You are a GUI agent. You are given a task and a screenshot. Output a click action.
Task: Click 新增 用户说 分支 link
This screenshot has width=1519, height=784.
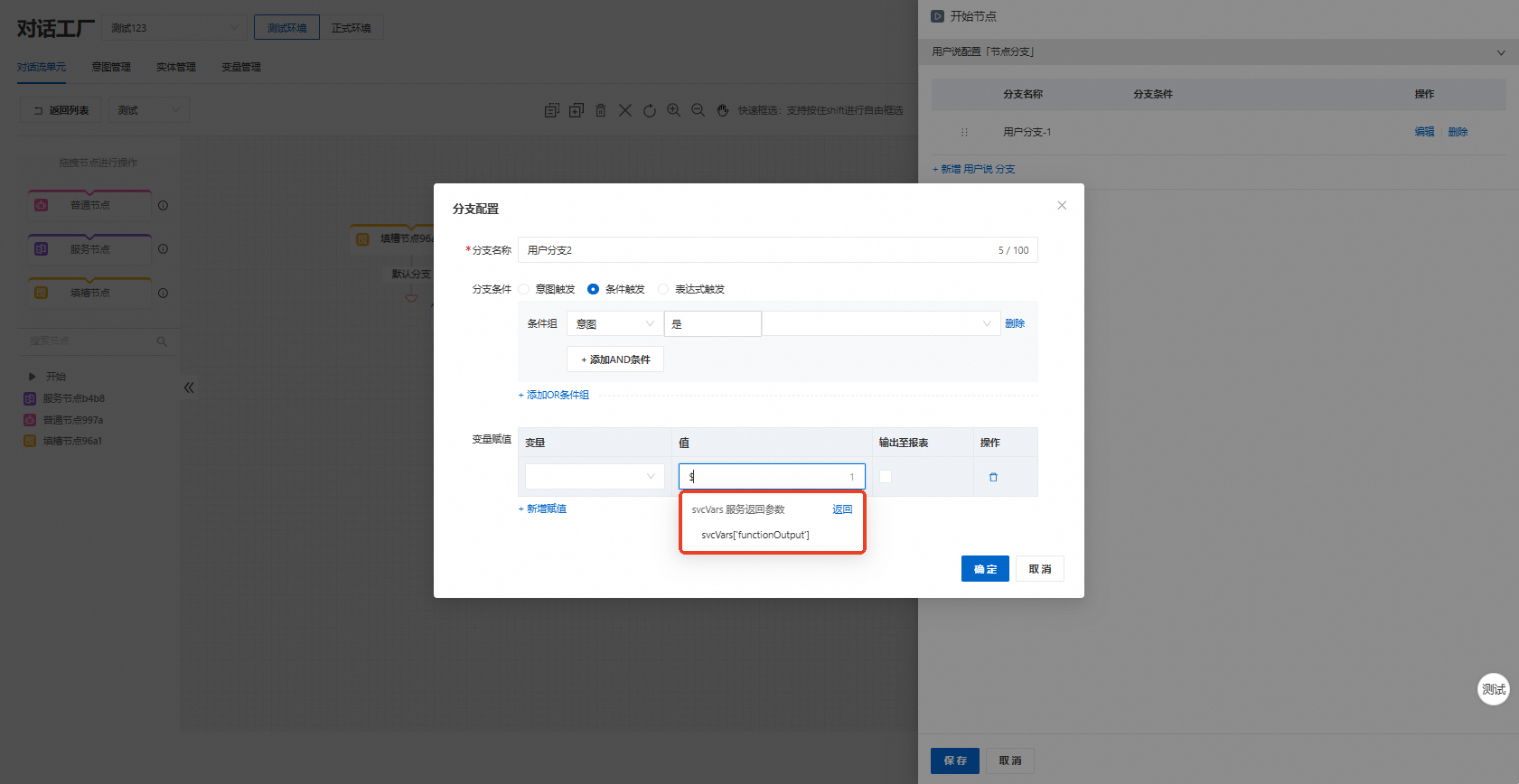974,169
